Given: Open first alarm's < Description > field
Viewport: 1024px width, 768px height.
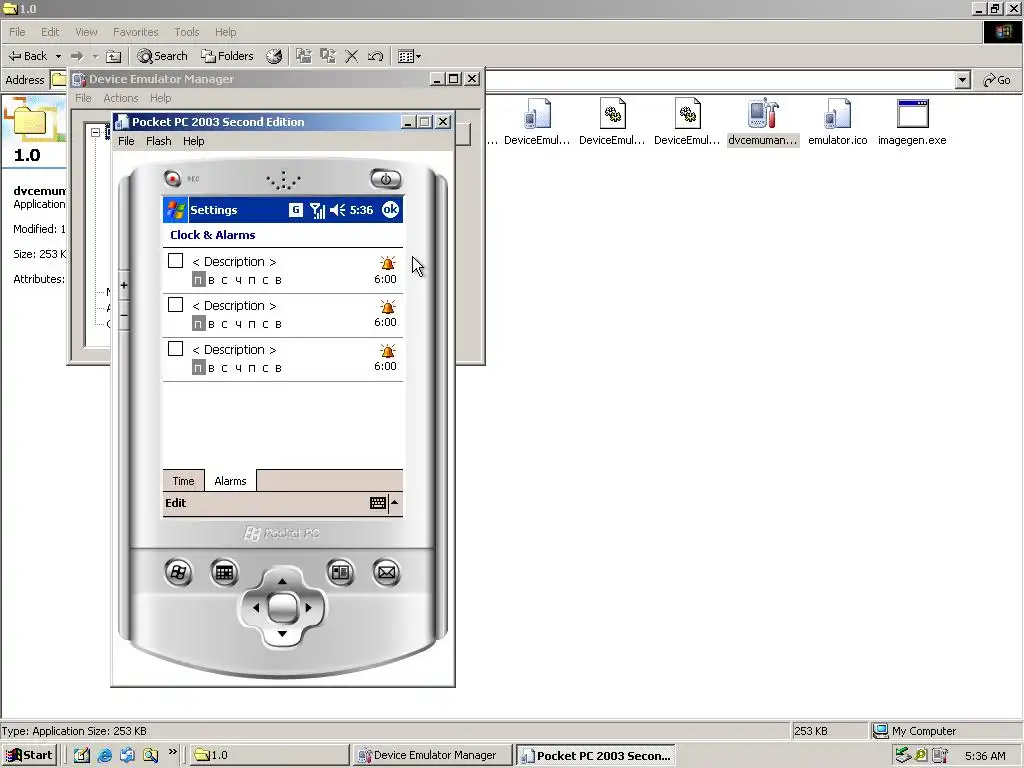Looking at the screenshot, I should [x=234, y=261].
